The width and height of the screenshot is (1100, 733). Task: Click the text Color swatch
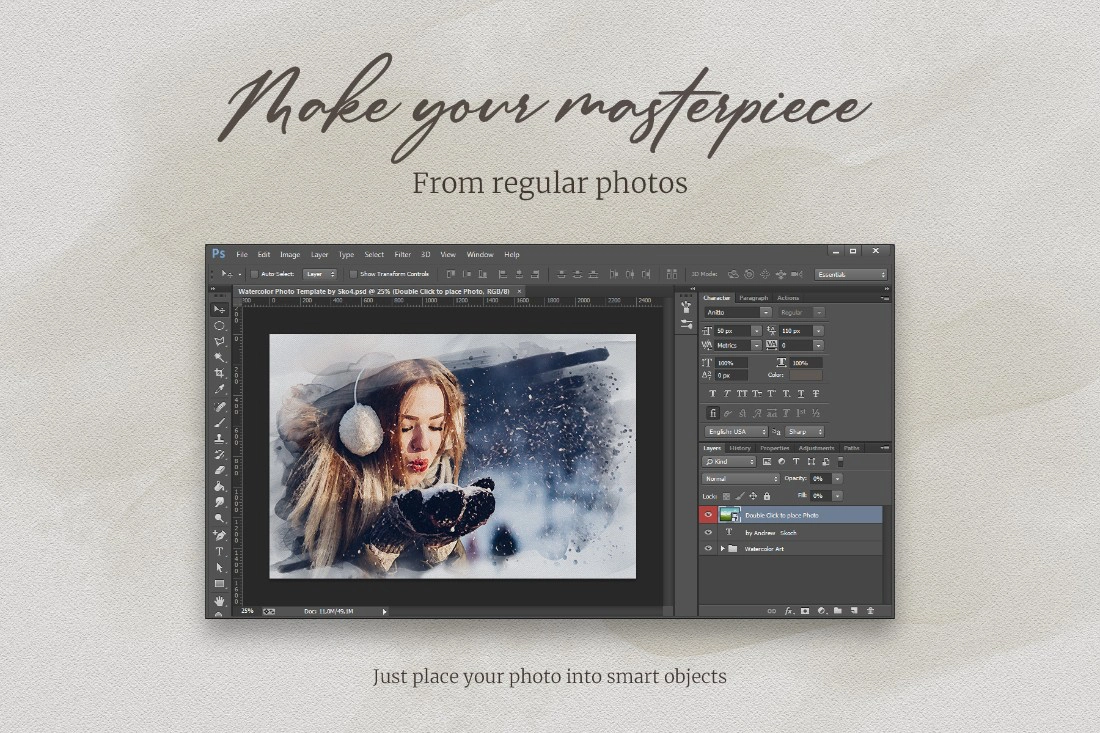pos(805,375)
